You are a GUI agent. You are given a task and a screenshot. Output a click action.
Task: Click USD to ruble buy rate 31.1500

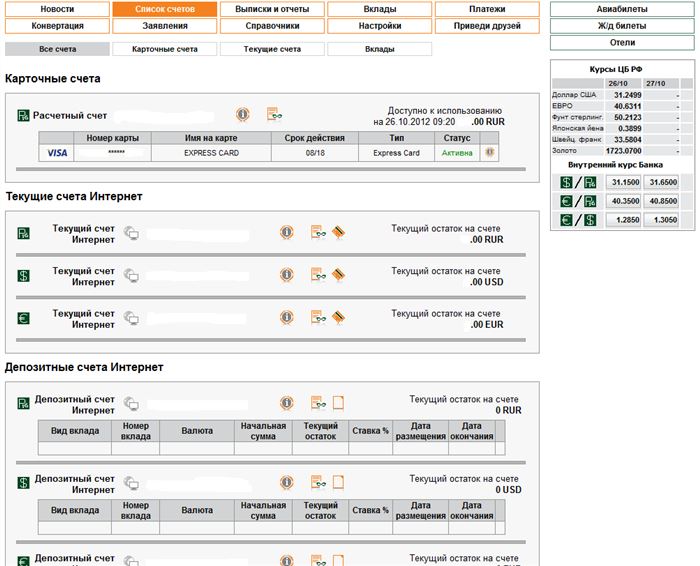[x=625, y=182]
